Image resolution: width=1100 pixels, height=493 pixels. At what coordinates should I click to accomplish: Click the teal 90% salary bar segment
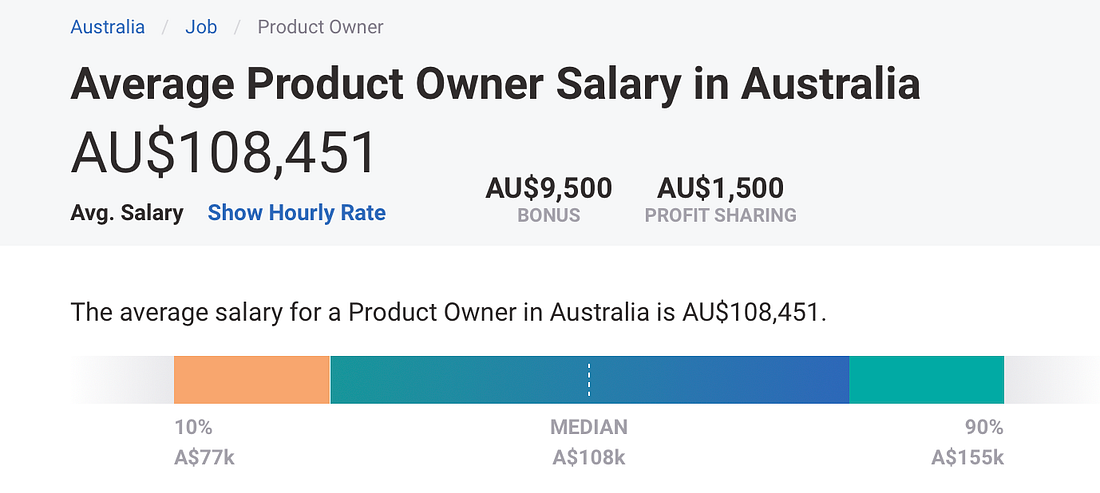pos(927,379)
